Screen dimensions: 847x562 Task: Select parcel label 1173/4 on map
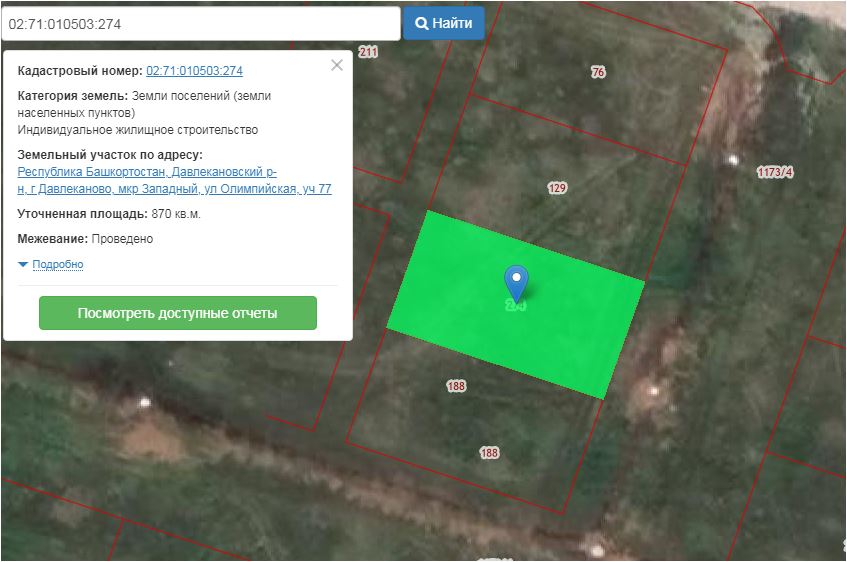click(x=775, y=172)
